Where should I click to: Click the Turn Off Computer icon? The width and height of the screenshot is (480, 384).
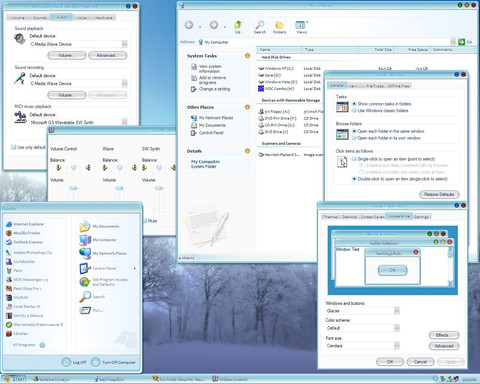96,362
